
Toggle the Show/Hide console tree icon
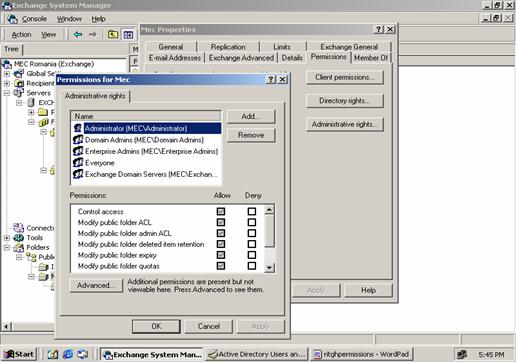[128, 34]
